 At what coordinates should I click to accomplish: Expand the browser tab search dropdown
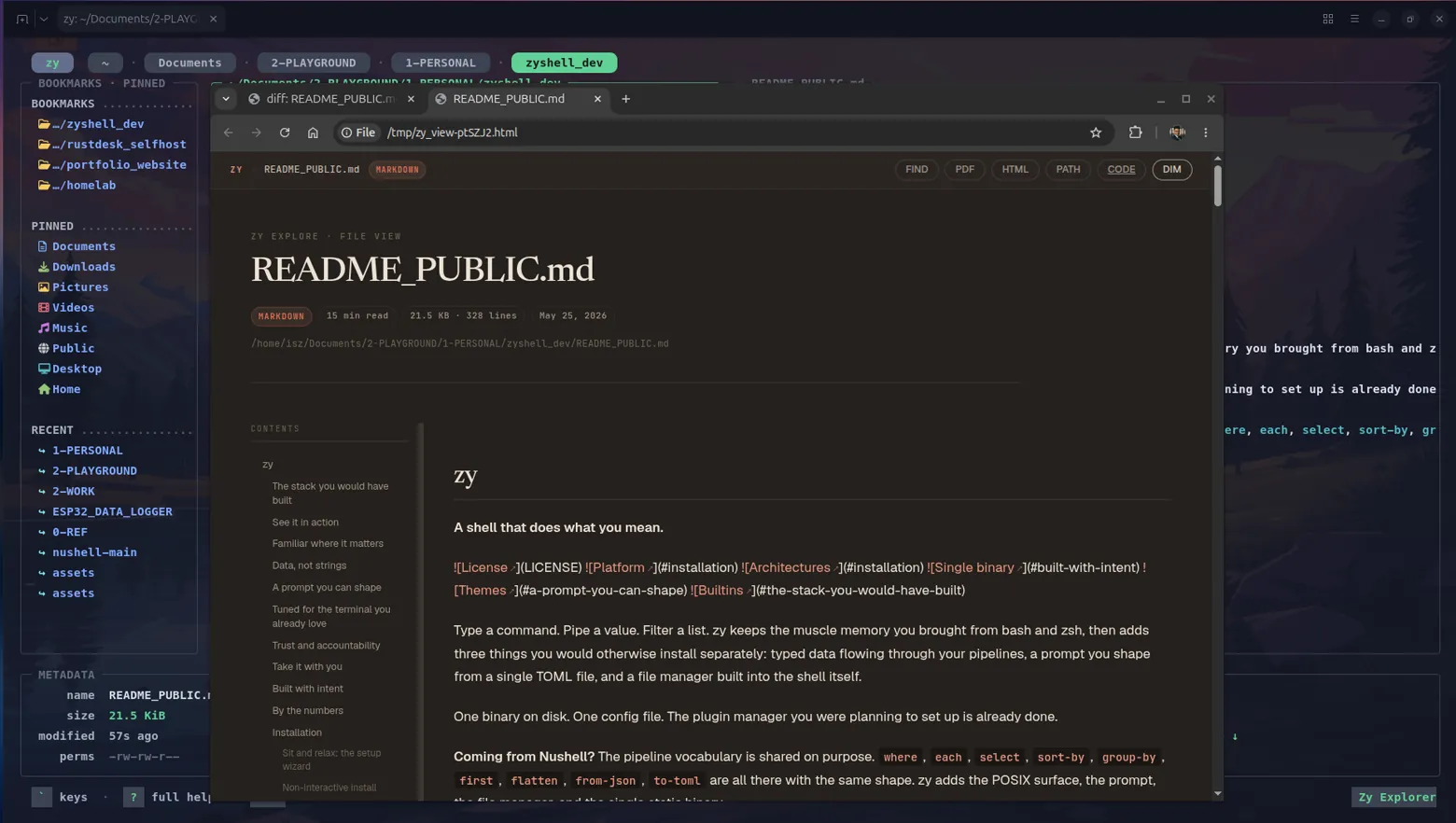click(x=226, y=99)
